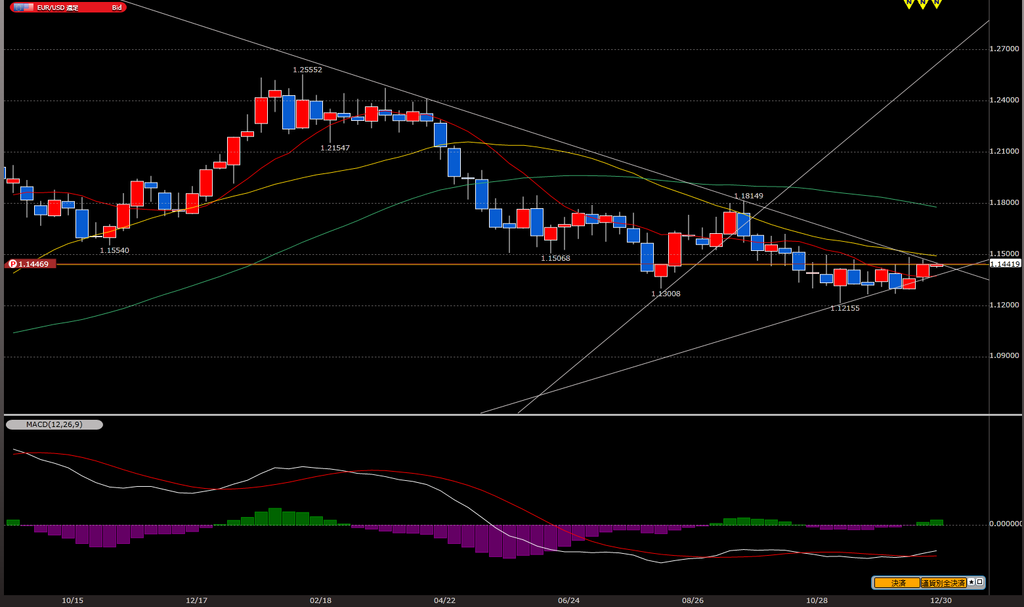The image size is (1024, 607).
Task: Click the 1.15000 axis value
Action: coord(1004,254)
